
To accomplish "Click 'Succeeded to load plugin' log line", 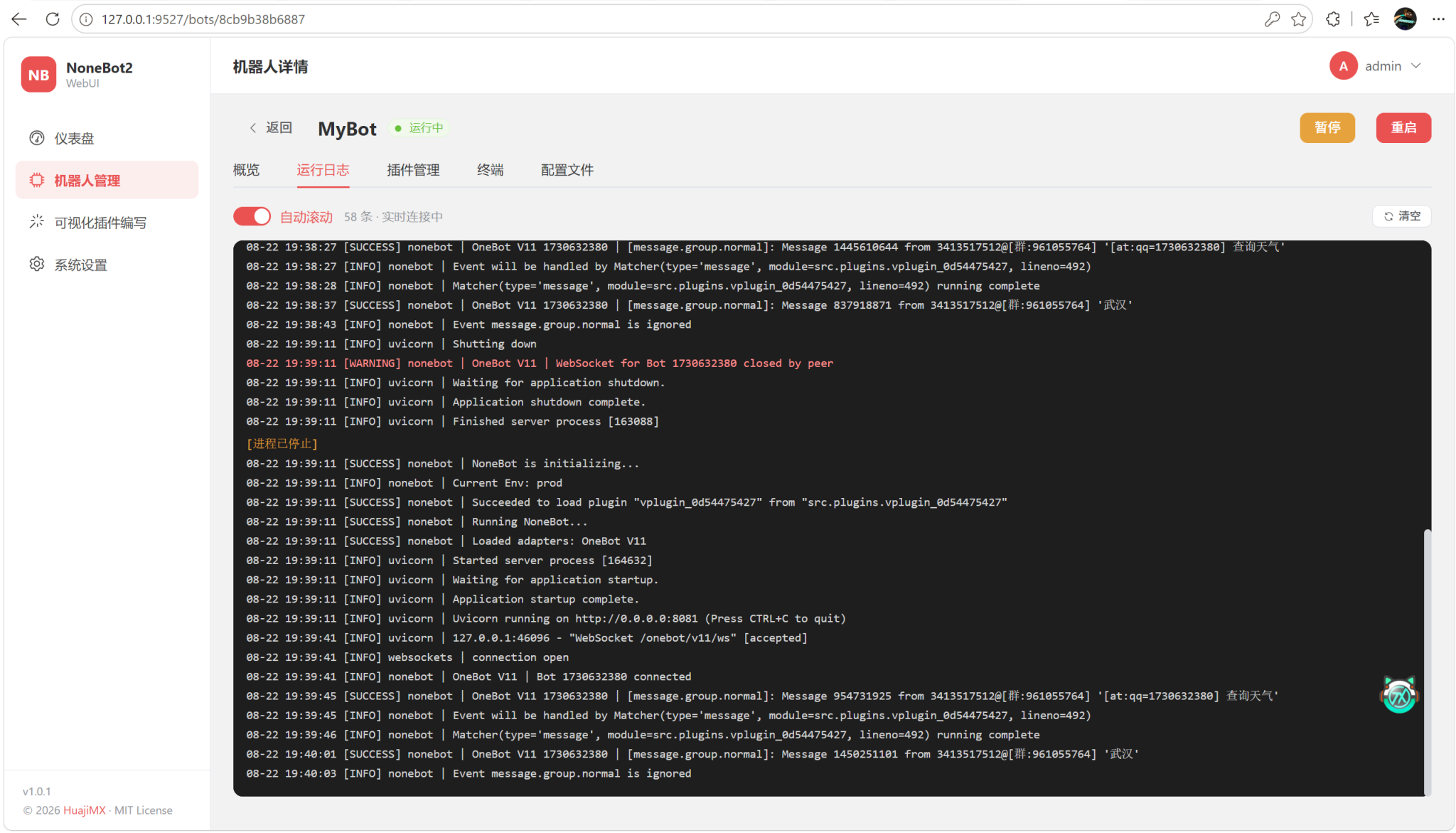I will (x=626, y=502).
